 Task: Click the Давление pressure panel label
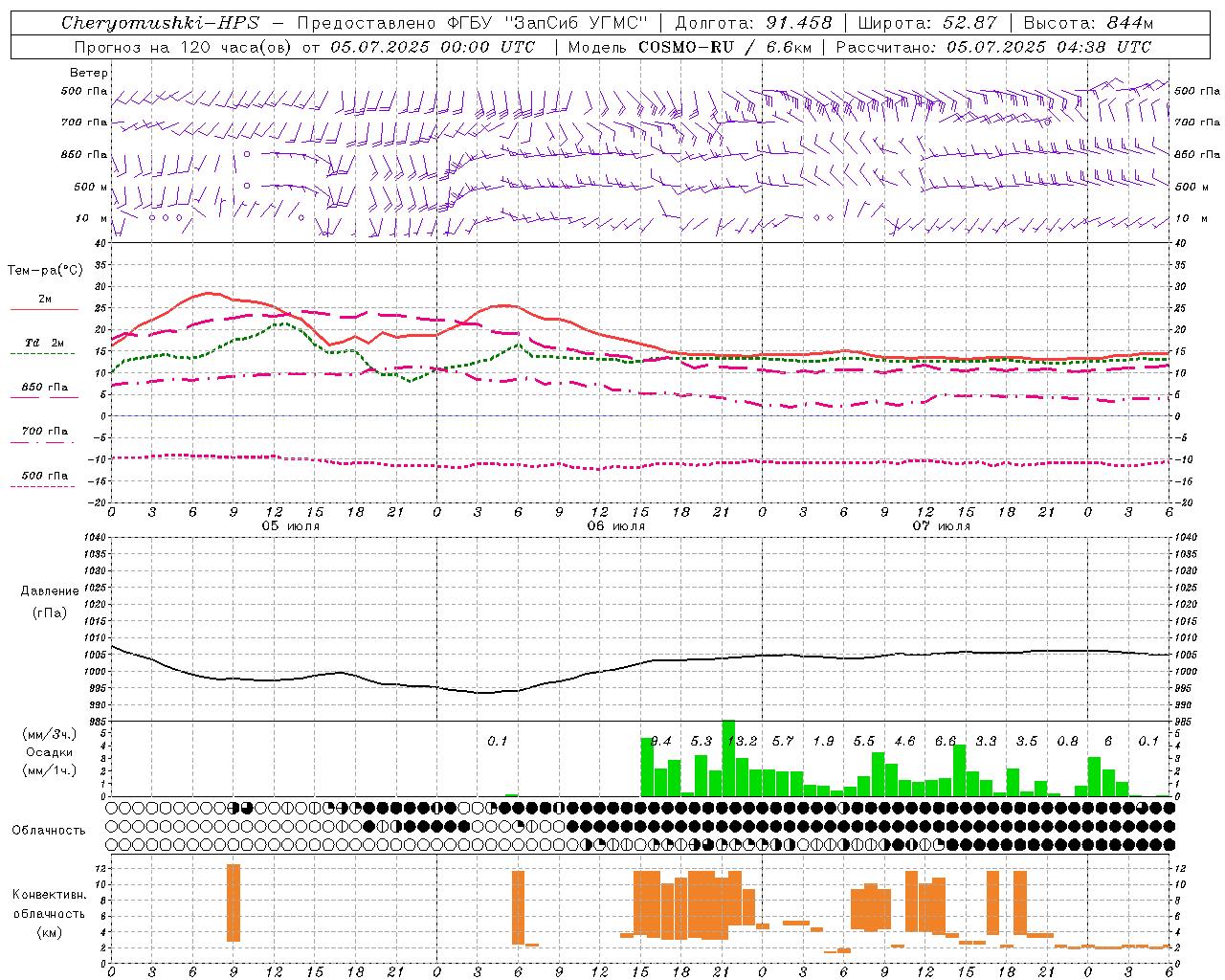click(x=50, y=591)
